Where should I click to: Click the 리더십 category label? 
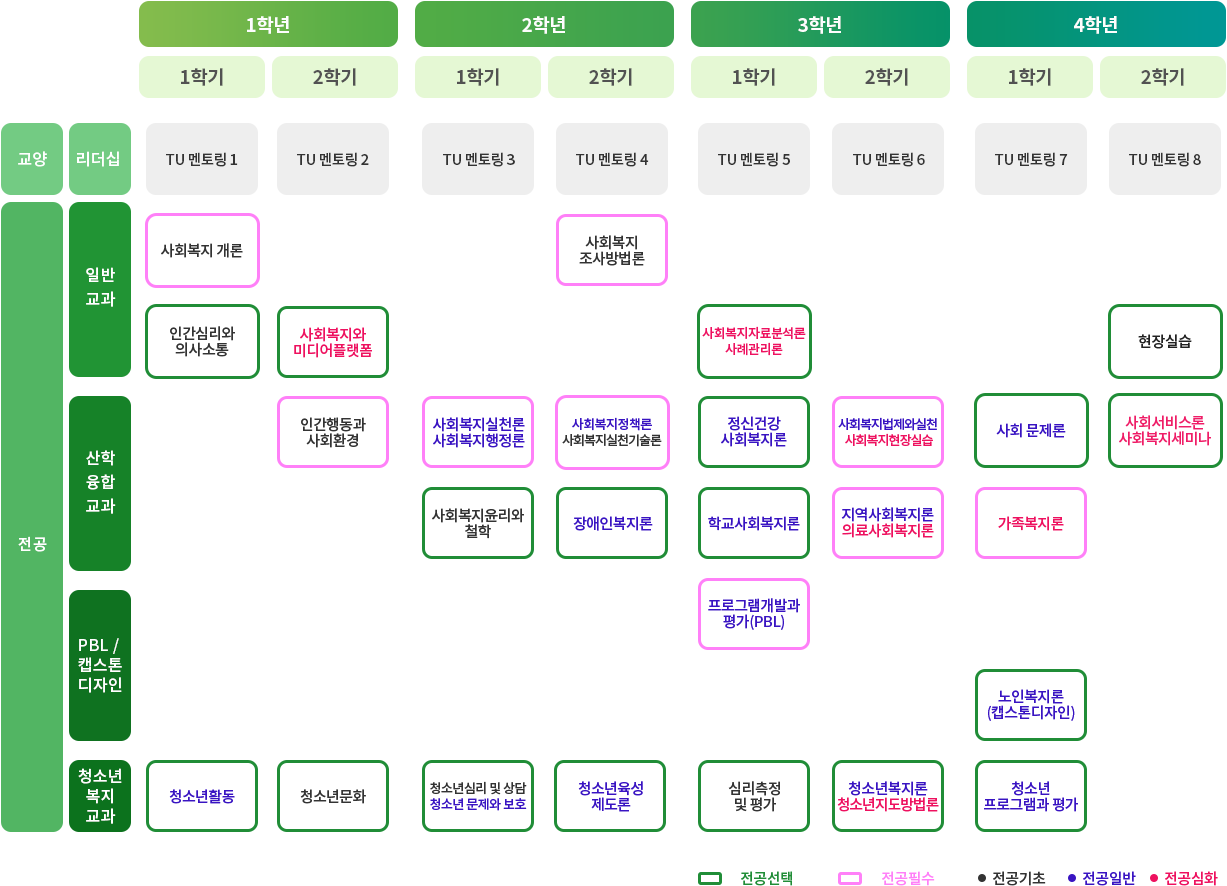click(x=99, y=158)
